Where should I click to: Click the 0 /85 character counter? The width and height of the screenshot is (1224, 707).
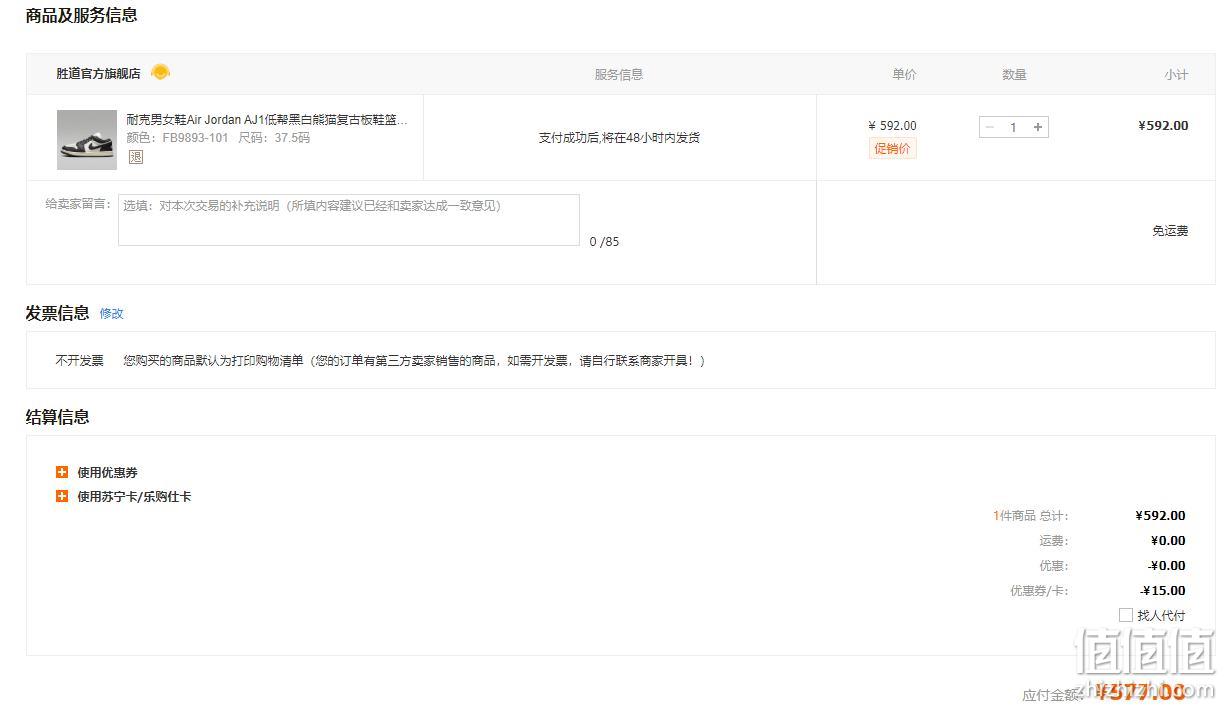(604, 242)
